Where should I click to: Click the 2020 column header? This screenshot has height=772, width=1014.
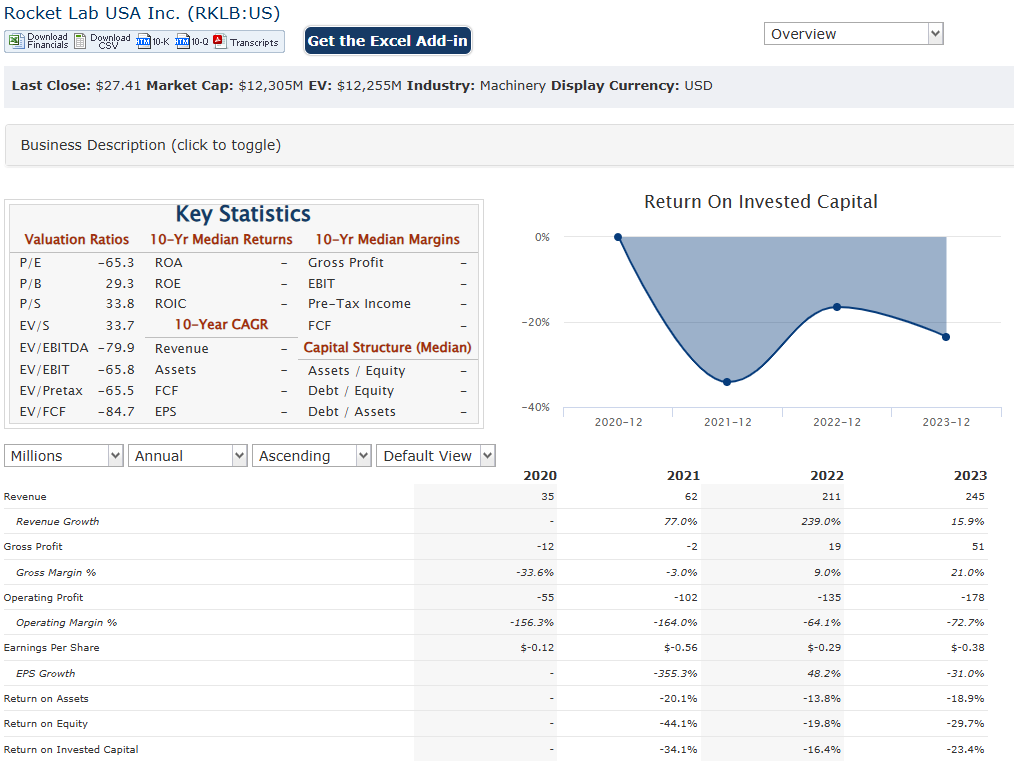pos(540,476)
